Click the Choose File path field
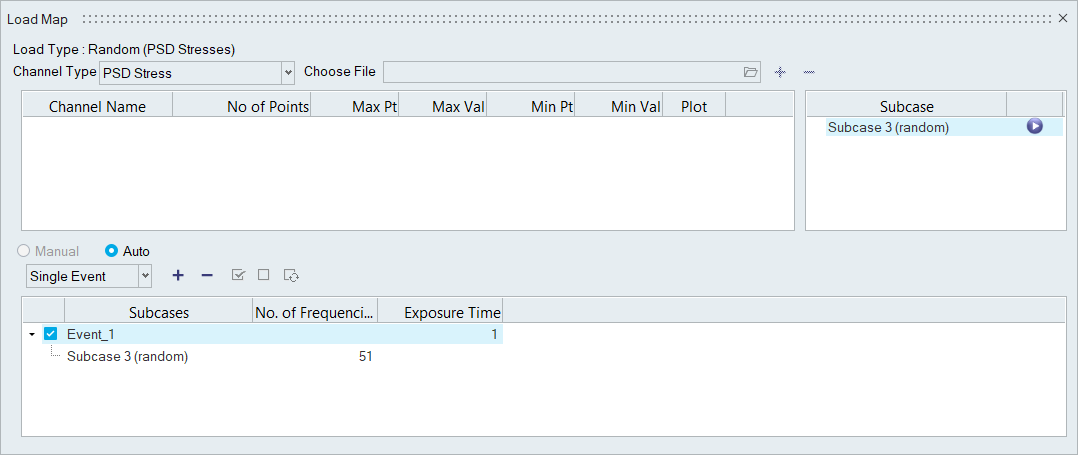This screenshot has width=1078, height=455. pyautogui.click(x=561, y=72)
